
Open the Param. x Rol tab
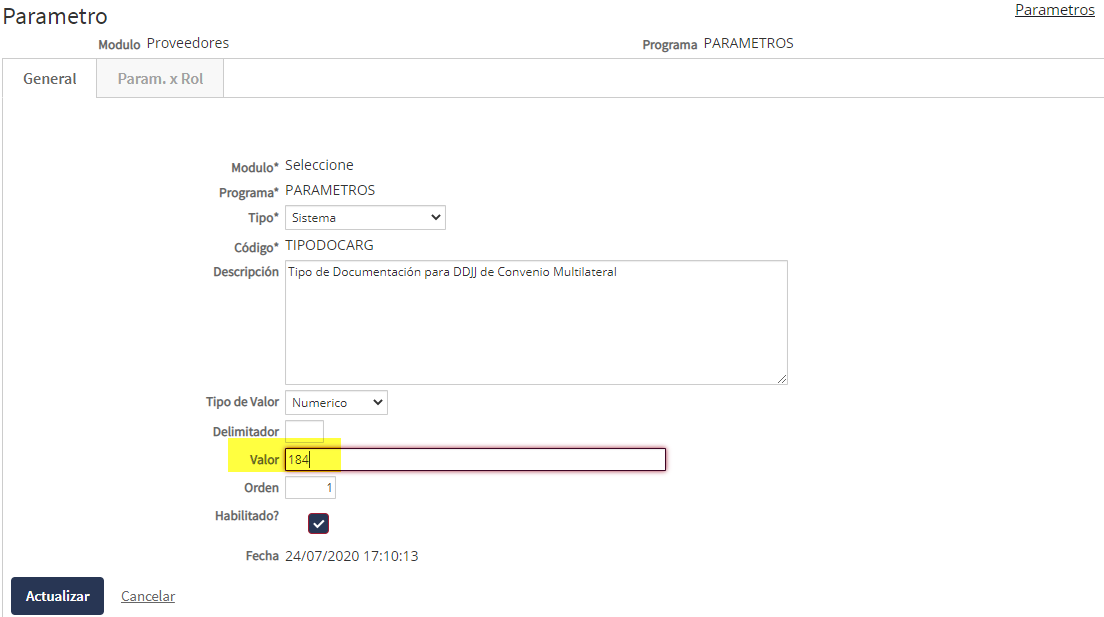(160, 79)
